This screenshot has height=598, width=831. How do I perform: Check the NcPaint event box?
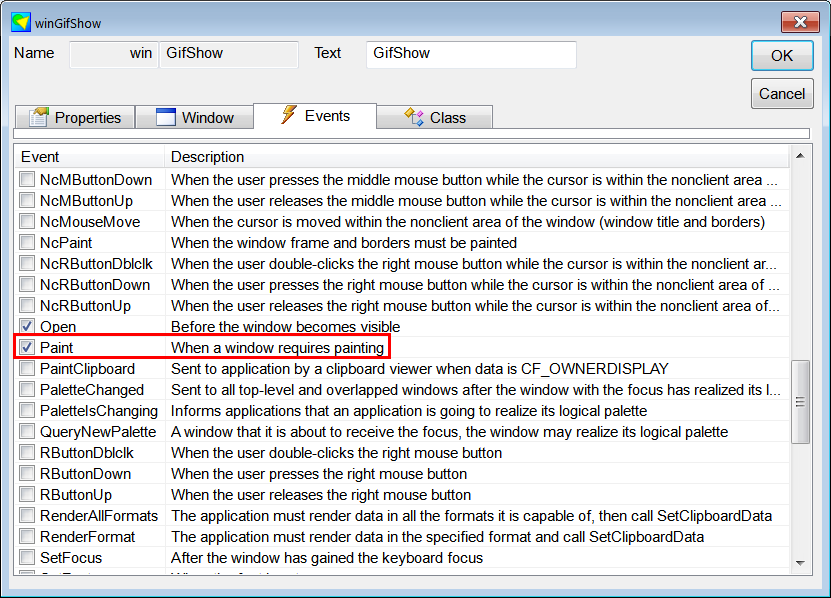pos(27,242)
